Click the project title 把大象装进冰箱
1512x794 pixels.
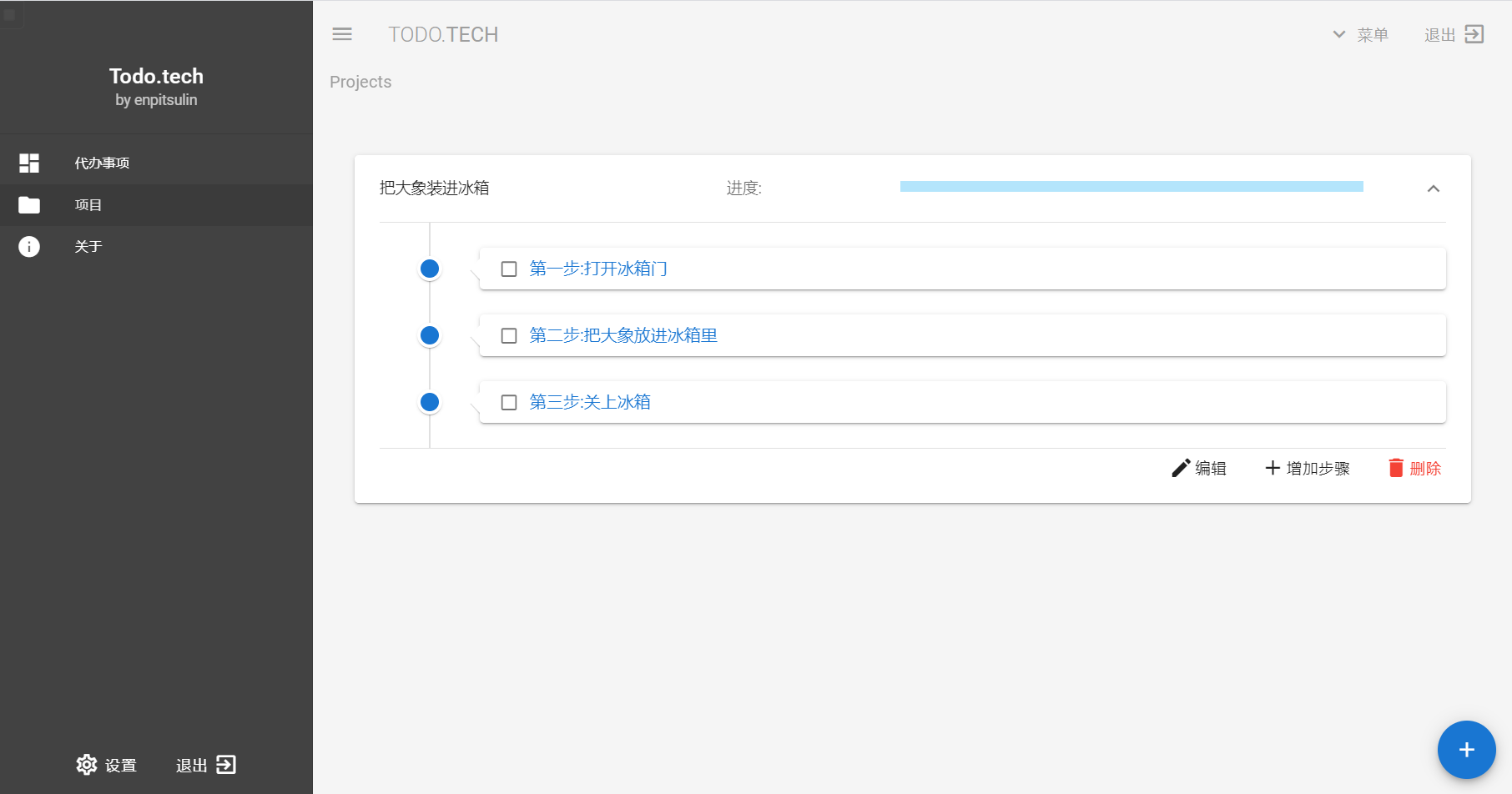pos(435,188)
